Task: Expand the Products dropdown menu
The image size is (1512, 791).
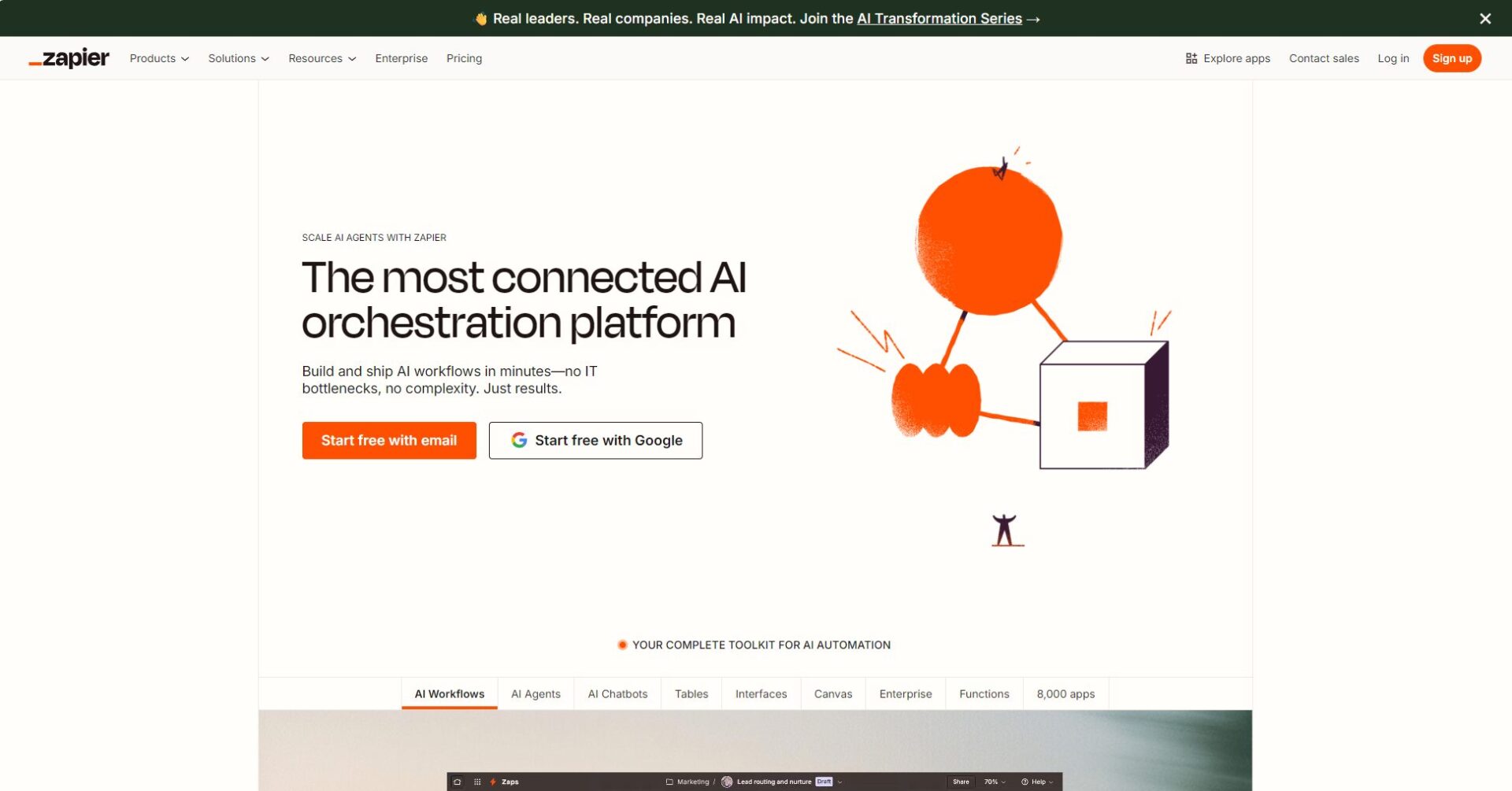Action: point(159,58)
